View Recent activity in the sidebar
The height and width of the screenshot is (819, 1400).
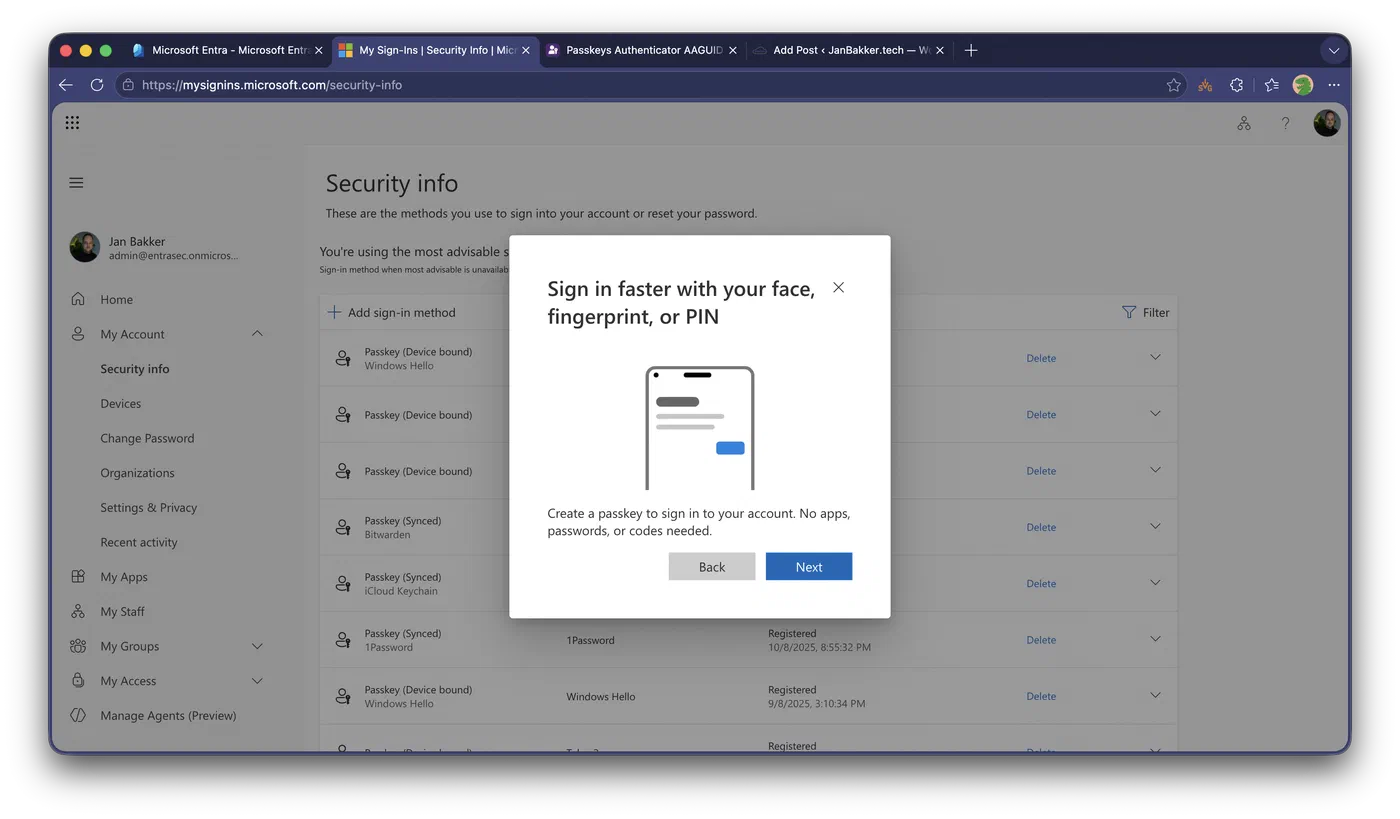point(139,543)
